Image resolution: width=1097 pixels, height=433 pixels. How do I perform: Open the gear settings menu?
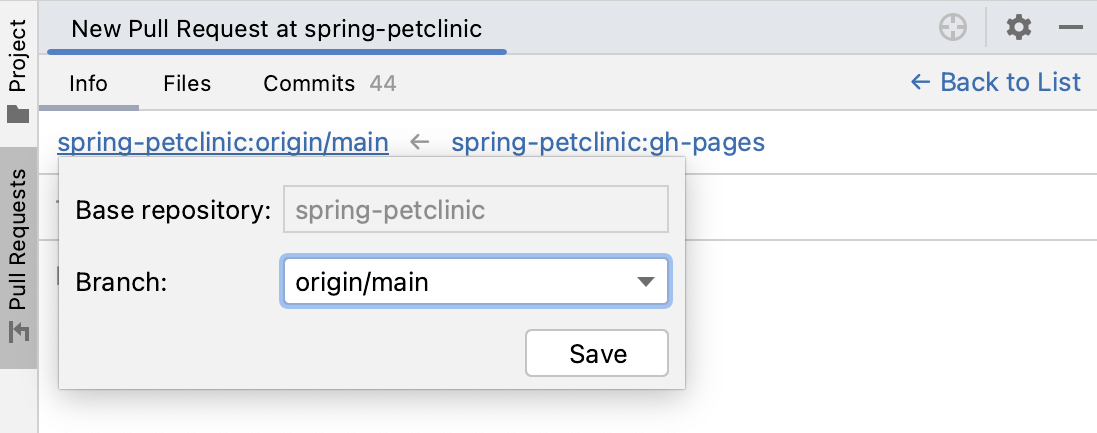1018,28
